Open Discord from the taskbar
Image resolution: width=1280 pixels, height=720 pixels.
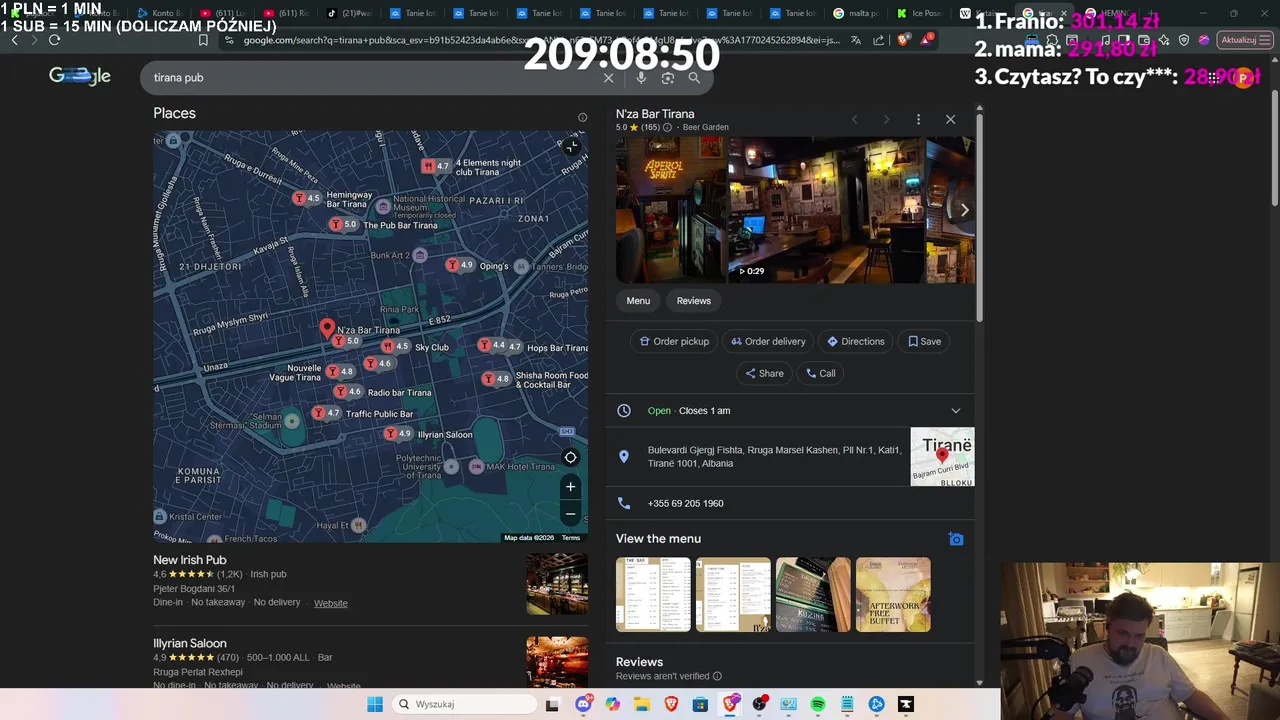pos(583,704)
